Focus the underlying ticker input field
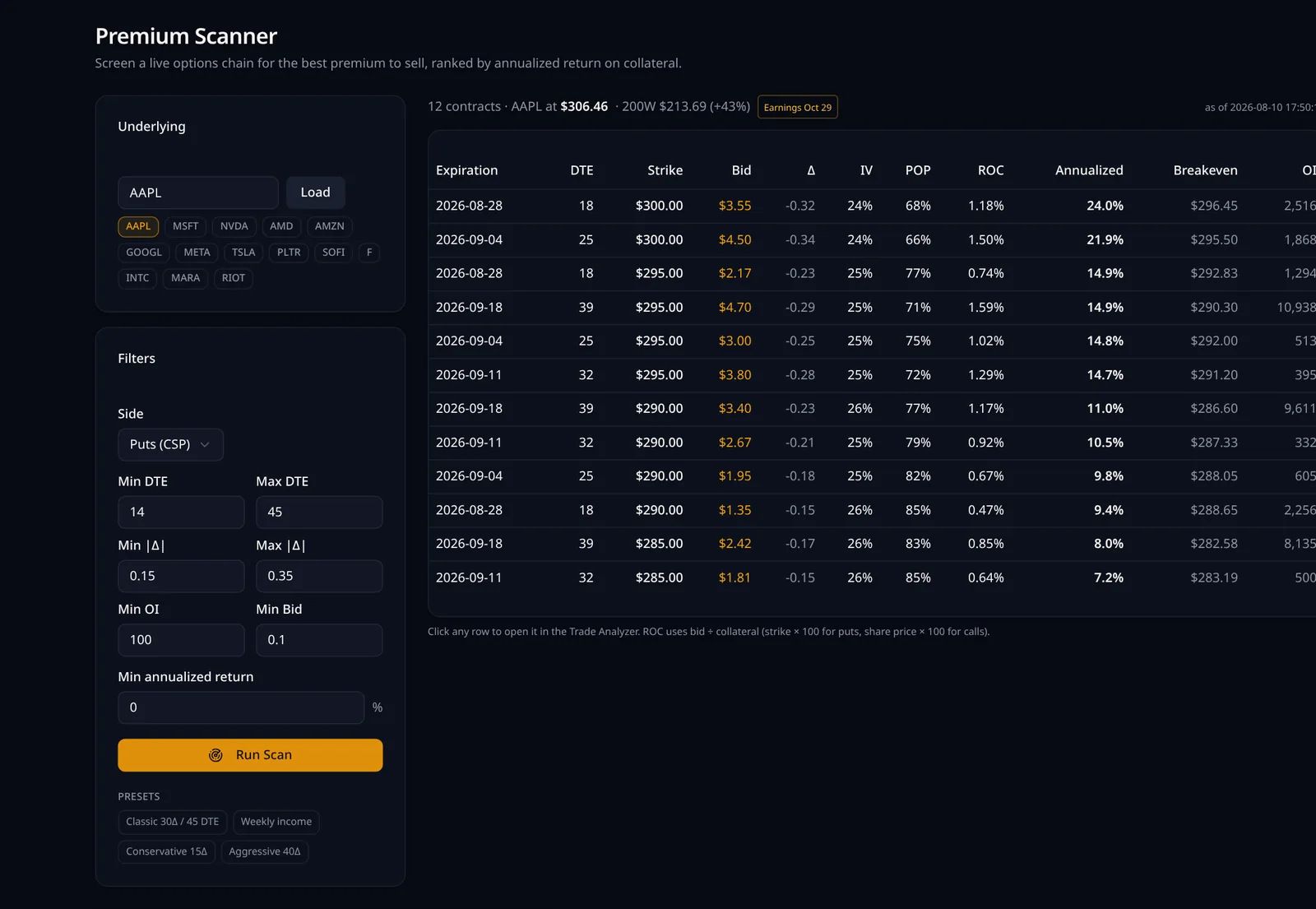Image resolution: width=1316 pixels, height=909 pixels. pyautogui.click(x=198, y=192)
